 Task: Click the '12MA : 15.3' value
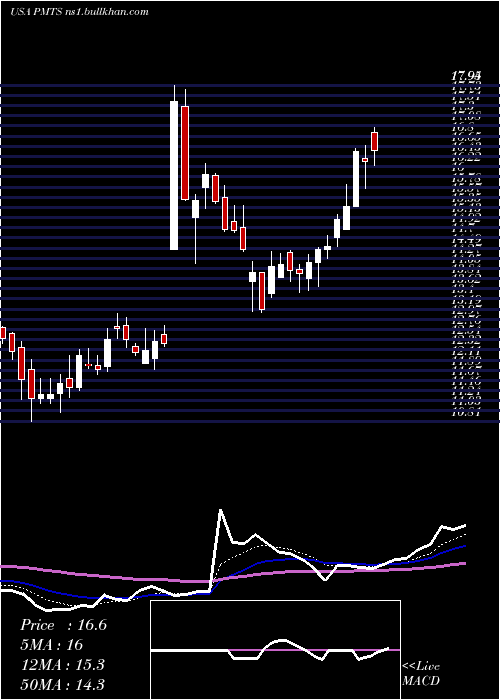pos(62,665)
